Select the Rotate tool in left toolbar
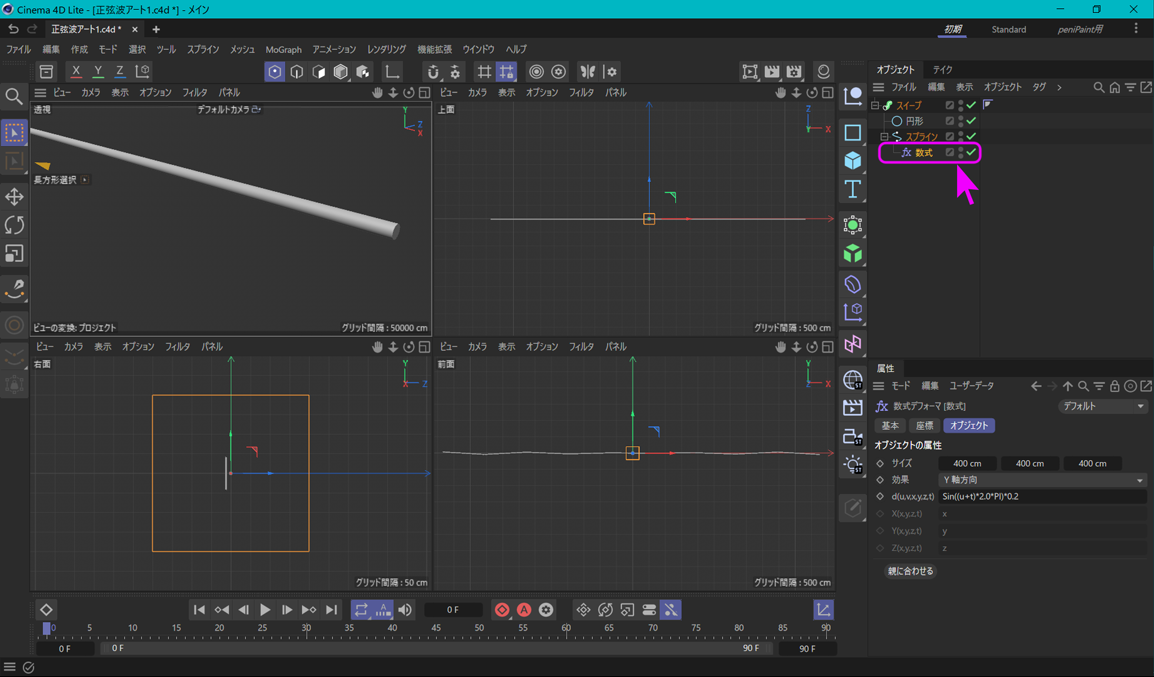The height and width of the screenshot is (677, 1154). pos(14,225)
